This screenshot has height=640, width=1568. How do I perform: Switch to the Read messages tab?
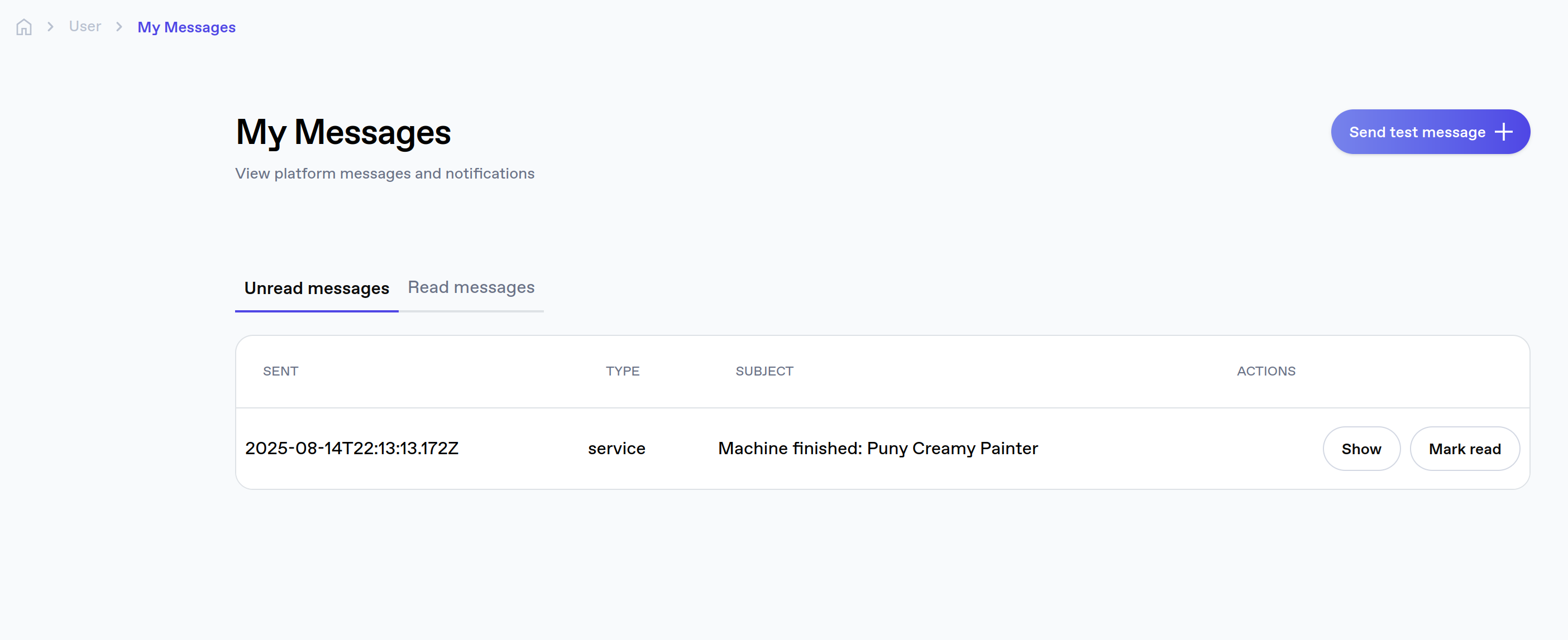click(x=471, y=287)
